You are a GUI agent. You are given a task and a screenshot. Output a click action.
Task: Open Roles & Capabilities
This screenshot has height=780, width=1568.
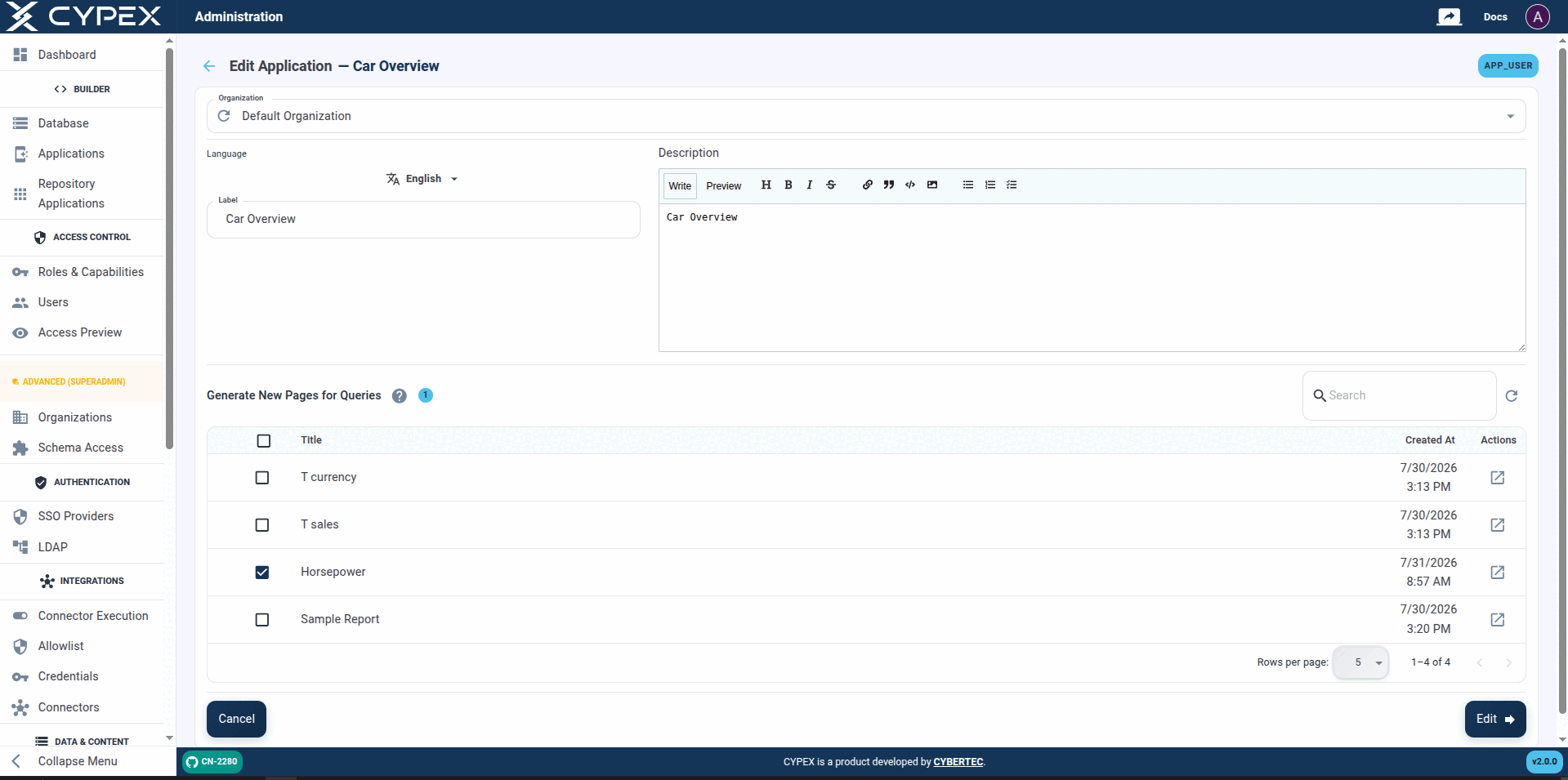[x=82, y=272]
